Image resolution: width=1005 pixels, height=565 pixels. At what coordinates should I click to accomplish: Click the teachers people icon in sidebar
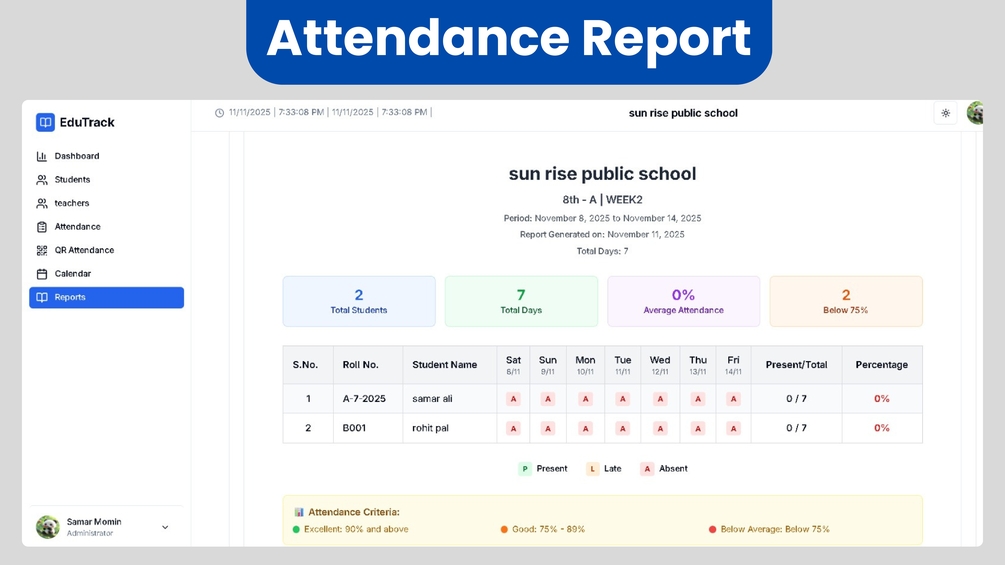coord(42,204)
